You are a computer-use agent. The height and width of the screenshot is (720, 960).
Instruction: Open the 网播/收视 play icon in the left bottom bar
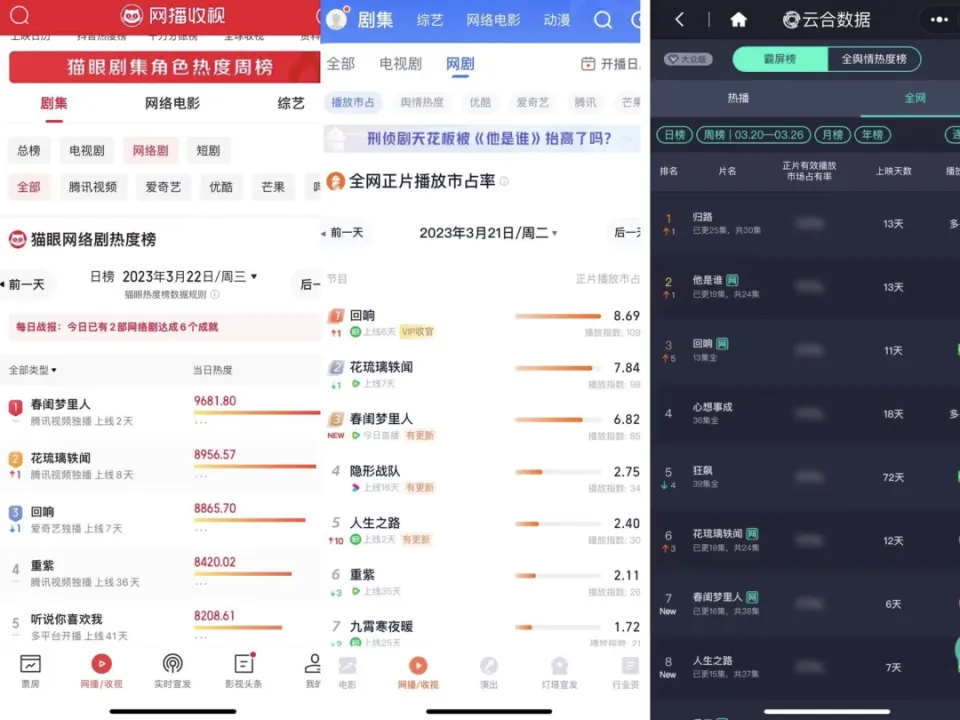click(102, 664)
